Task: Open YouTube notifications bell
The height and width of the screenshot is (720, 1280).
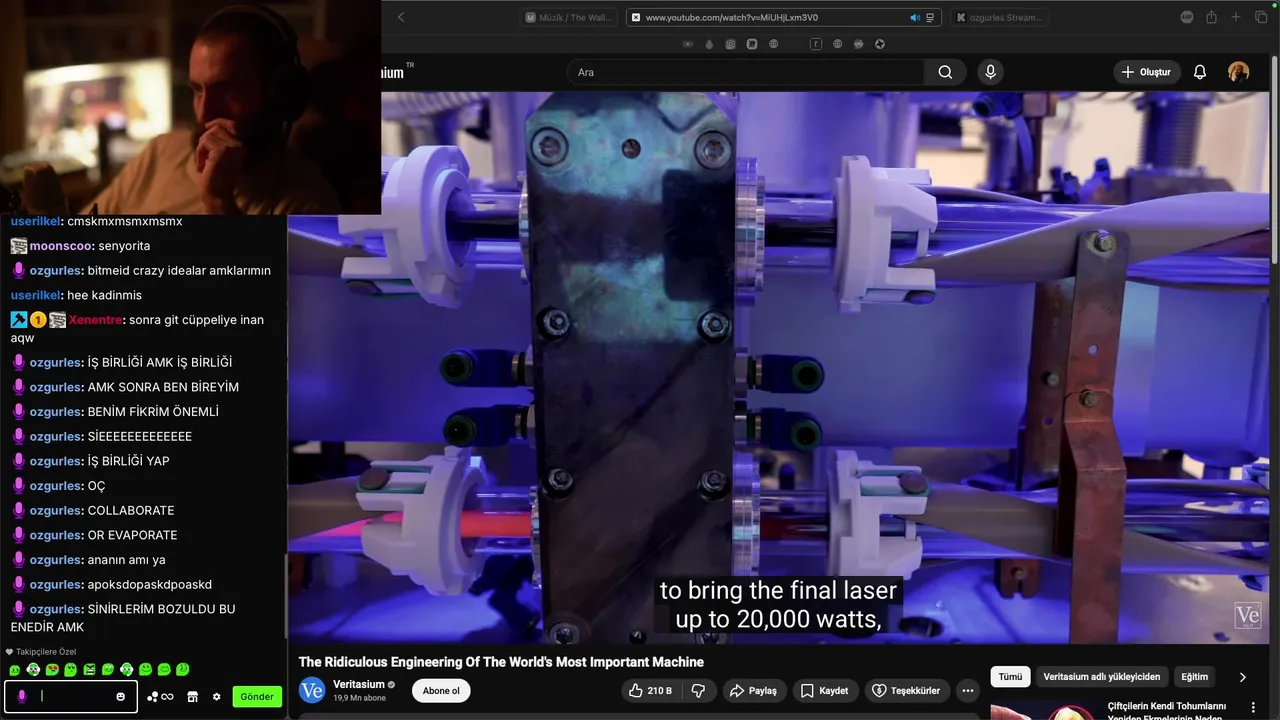Action: point(1200,72)
